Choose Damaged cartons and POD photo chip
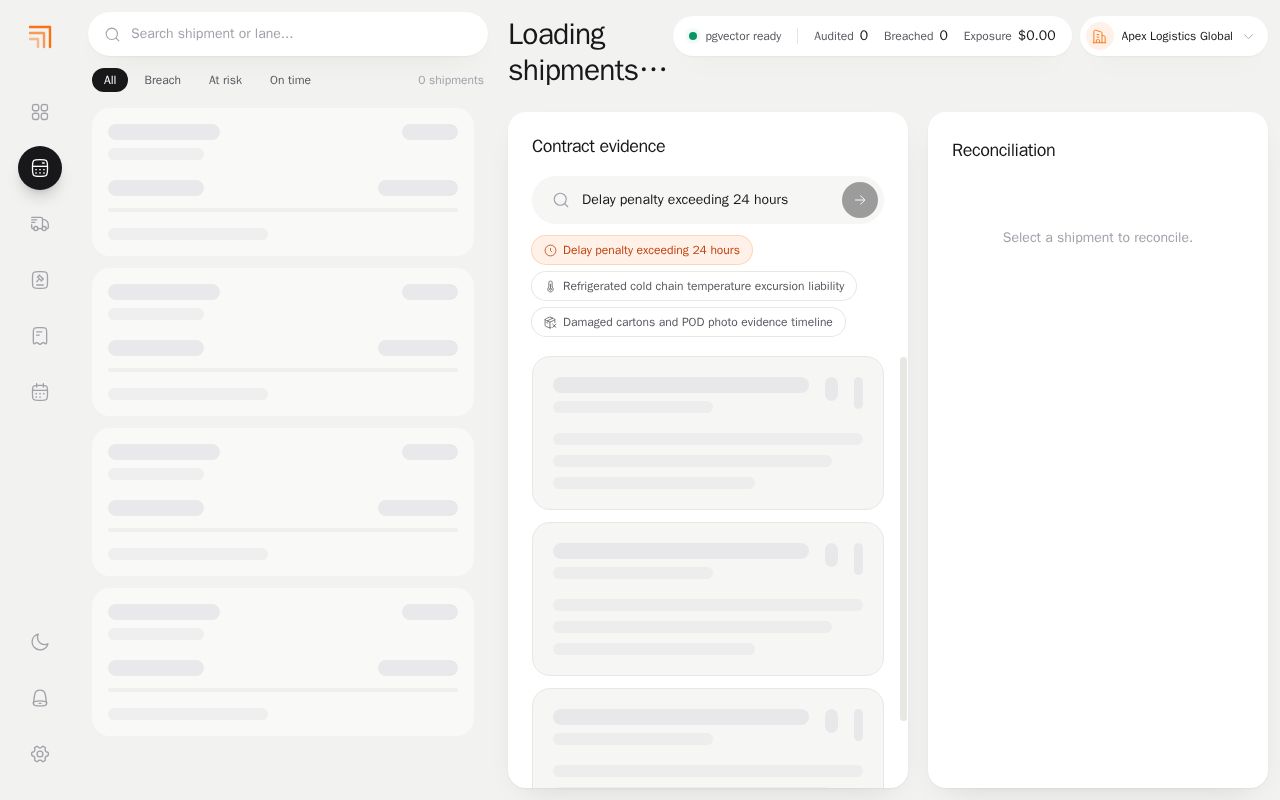The image size is (1280, 800). 688,322
